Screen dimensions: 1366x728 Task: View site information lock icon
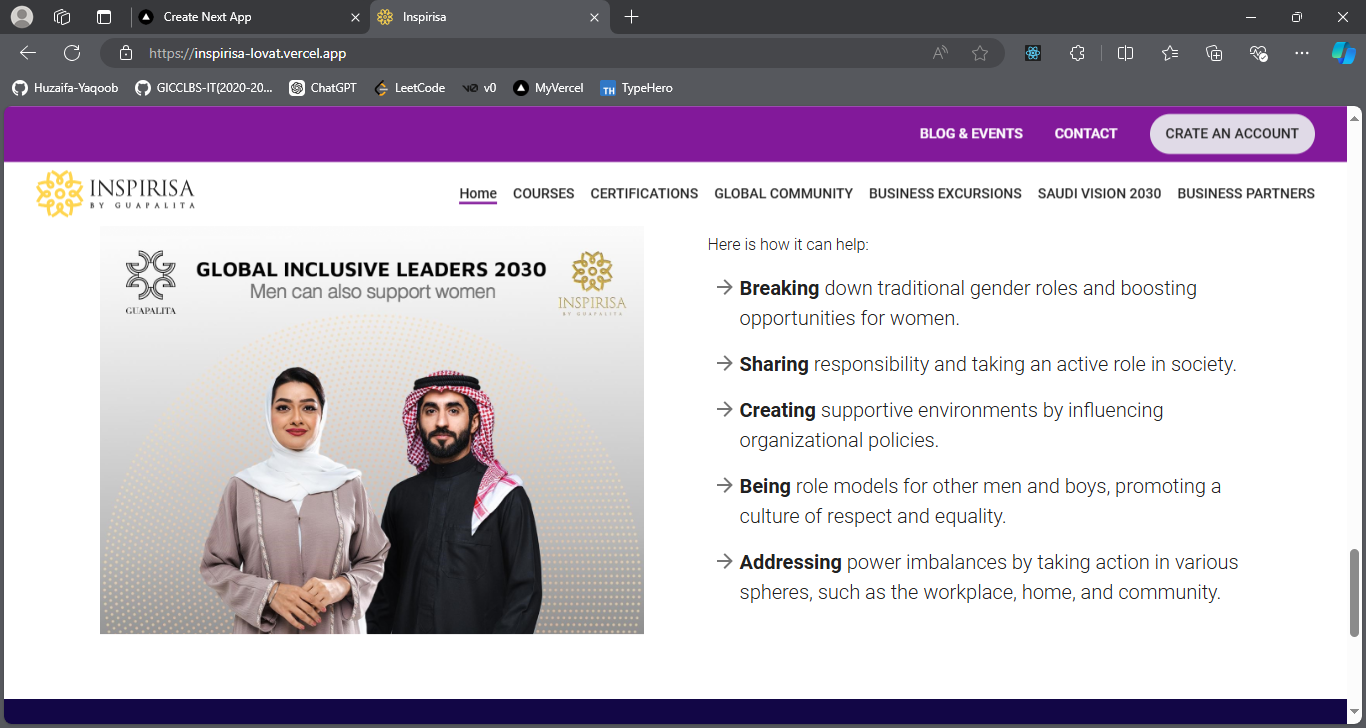tap(125, 53)
